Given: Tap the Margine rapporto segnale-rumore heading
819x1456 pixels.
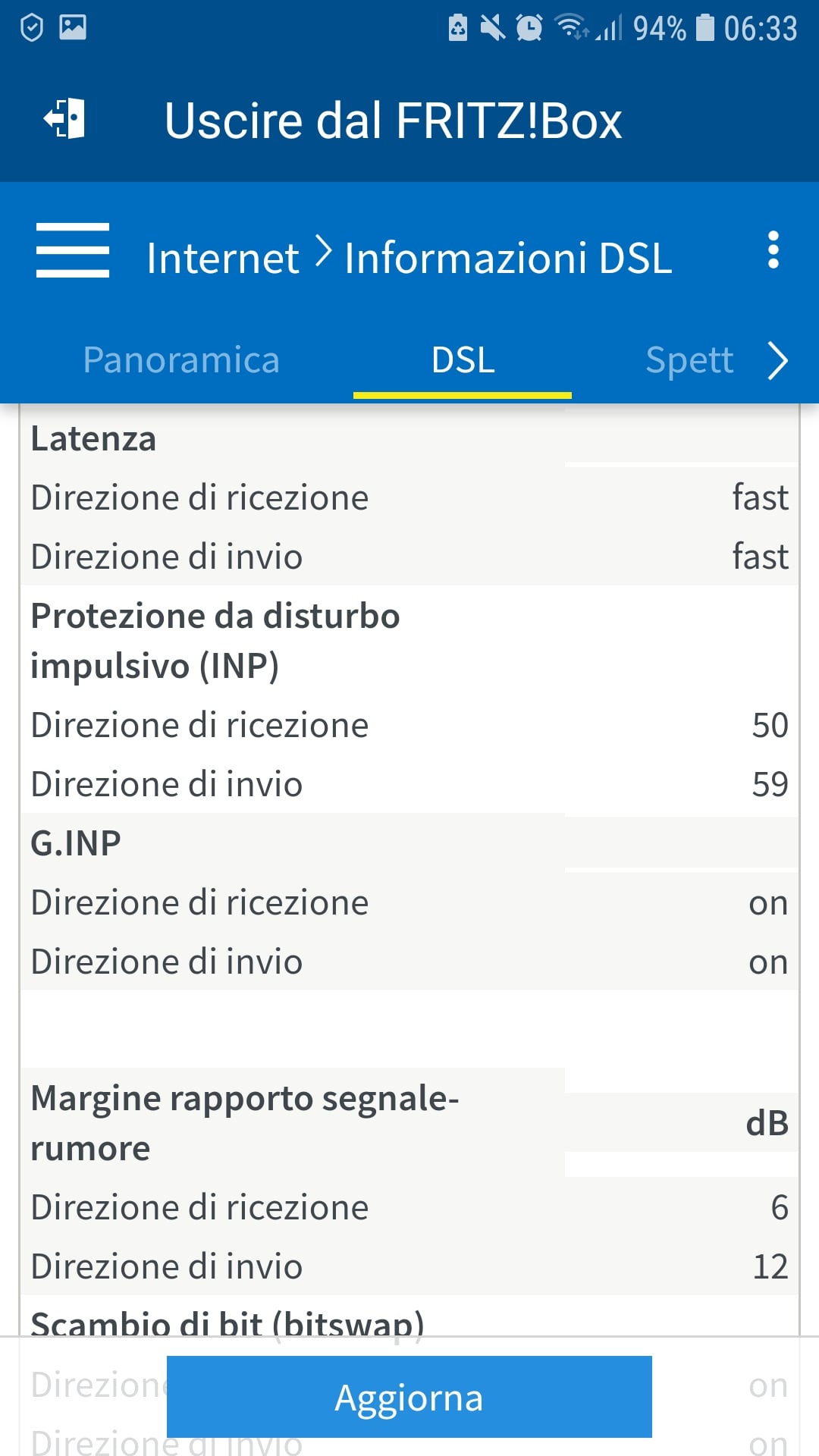Looking at the screenshot, I should click(x=244, y=1122).
